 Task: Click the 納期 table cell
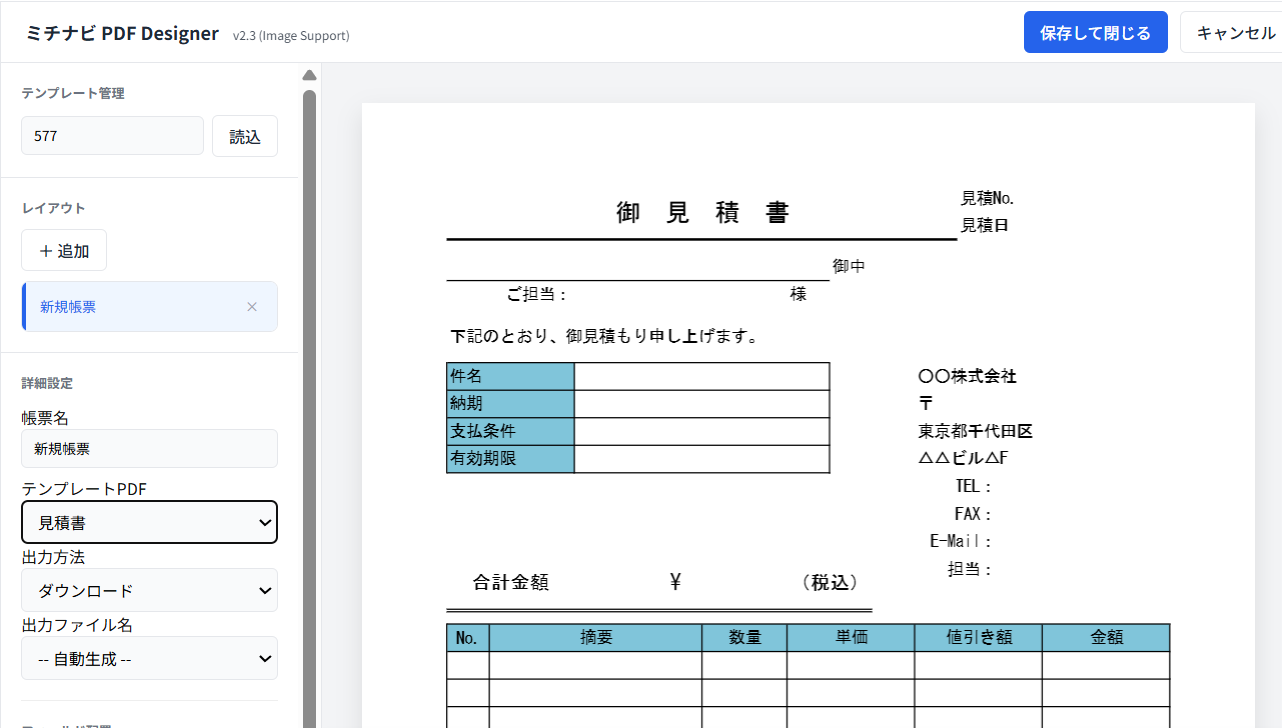coord(510,404)
